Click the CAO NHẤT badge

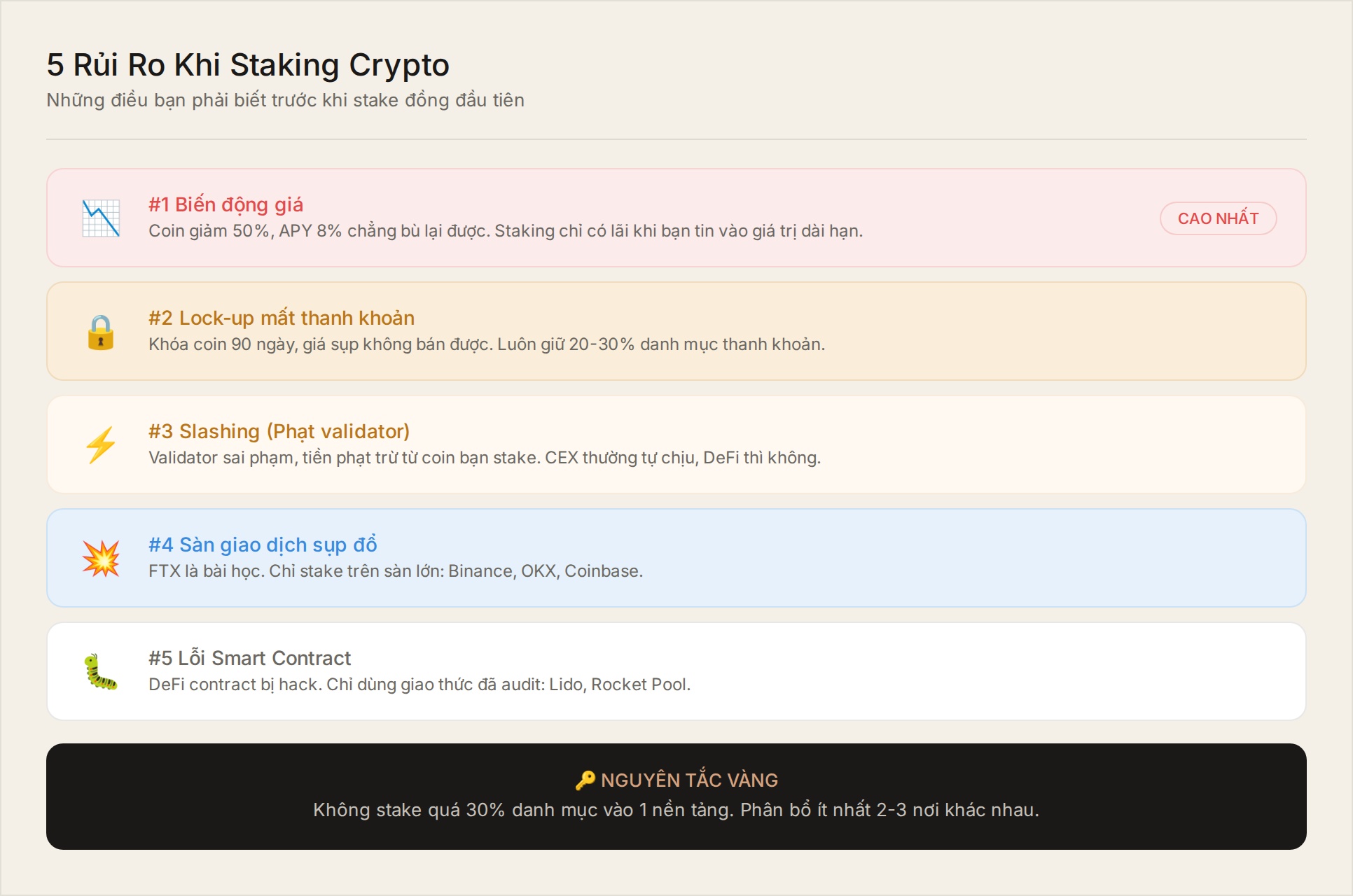1219,218
